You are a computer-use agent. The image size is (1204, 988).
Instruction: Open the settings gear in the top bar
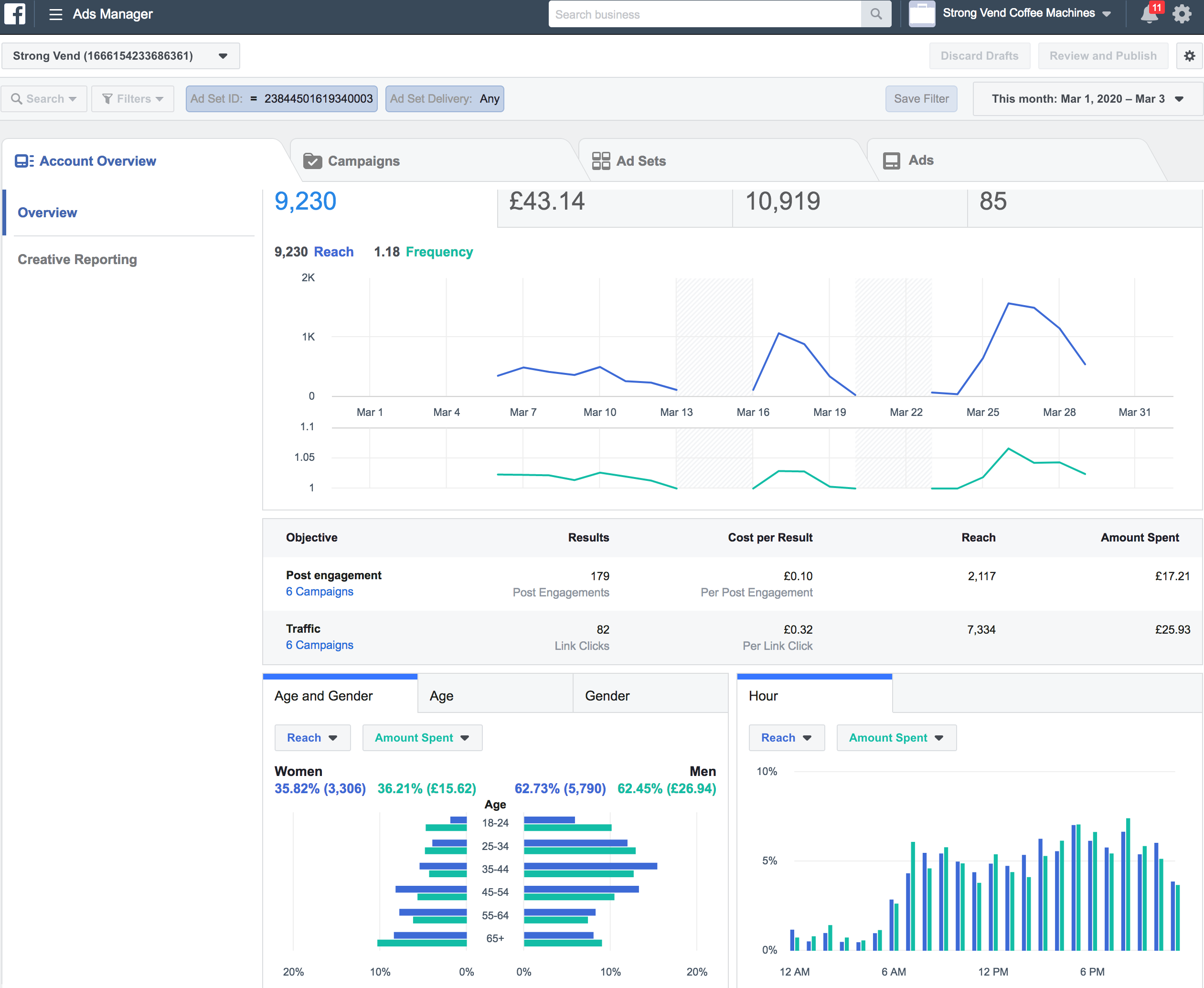click(1183, 14)
